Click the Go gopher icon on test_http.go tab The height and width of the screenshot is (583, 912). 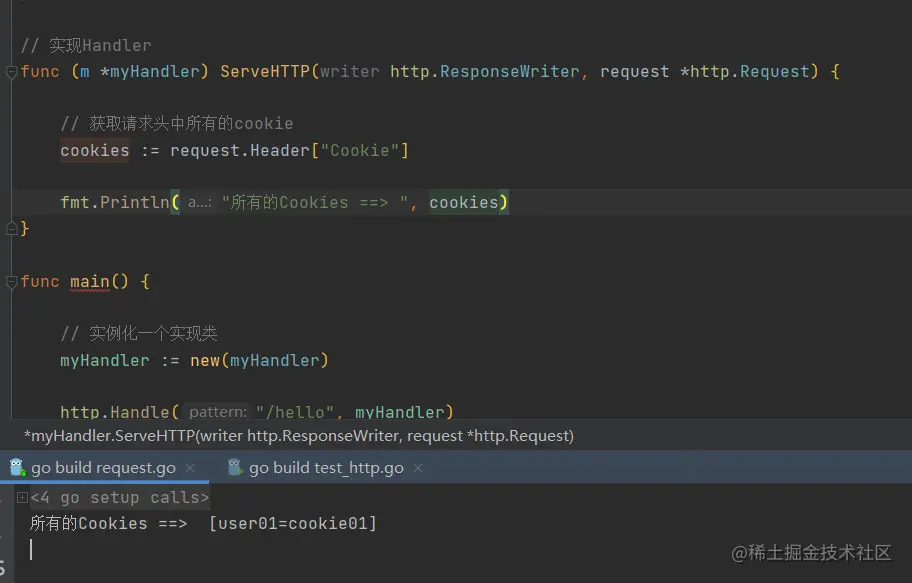tap(234, 467)
